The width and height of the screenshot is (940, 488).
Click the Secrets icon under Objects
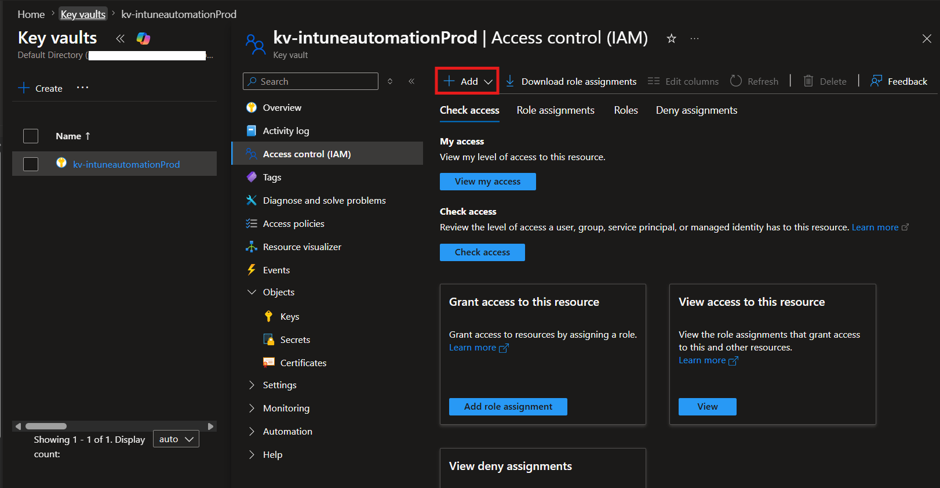pos(269,339)
